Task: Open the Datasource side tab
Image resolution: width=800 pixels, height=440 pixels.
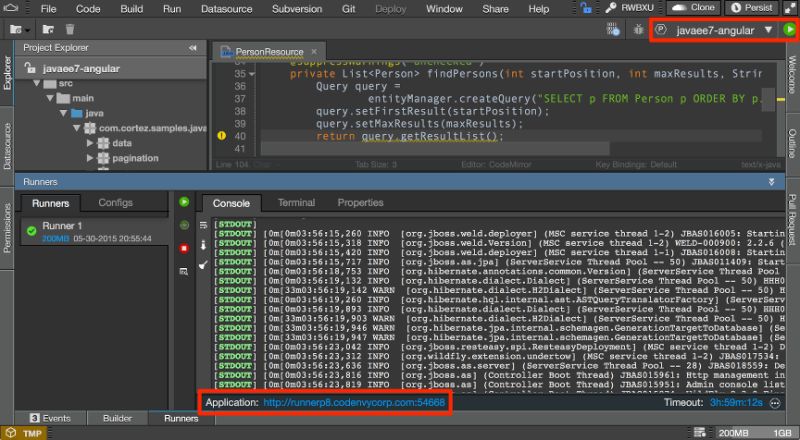Action: coord(7,146)
